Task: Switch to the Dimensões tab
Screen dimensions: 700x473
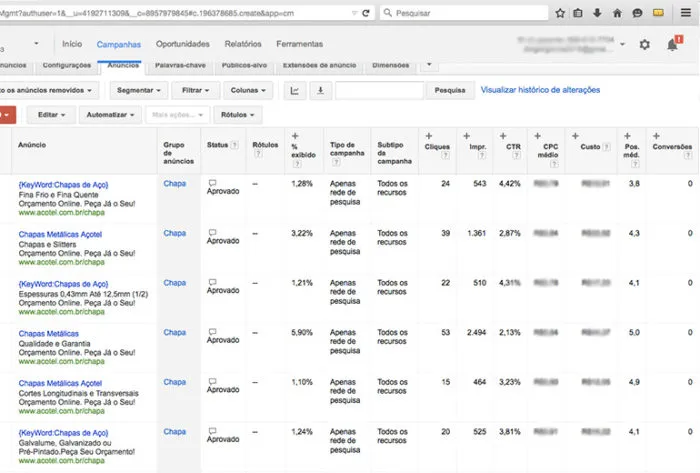Action: click(x=391, y=66)
